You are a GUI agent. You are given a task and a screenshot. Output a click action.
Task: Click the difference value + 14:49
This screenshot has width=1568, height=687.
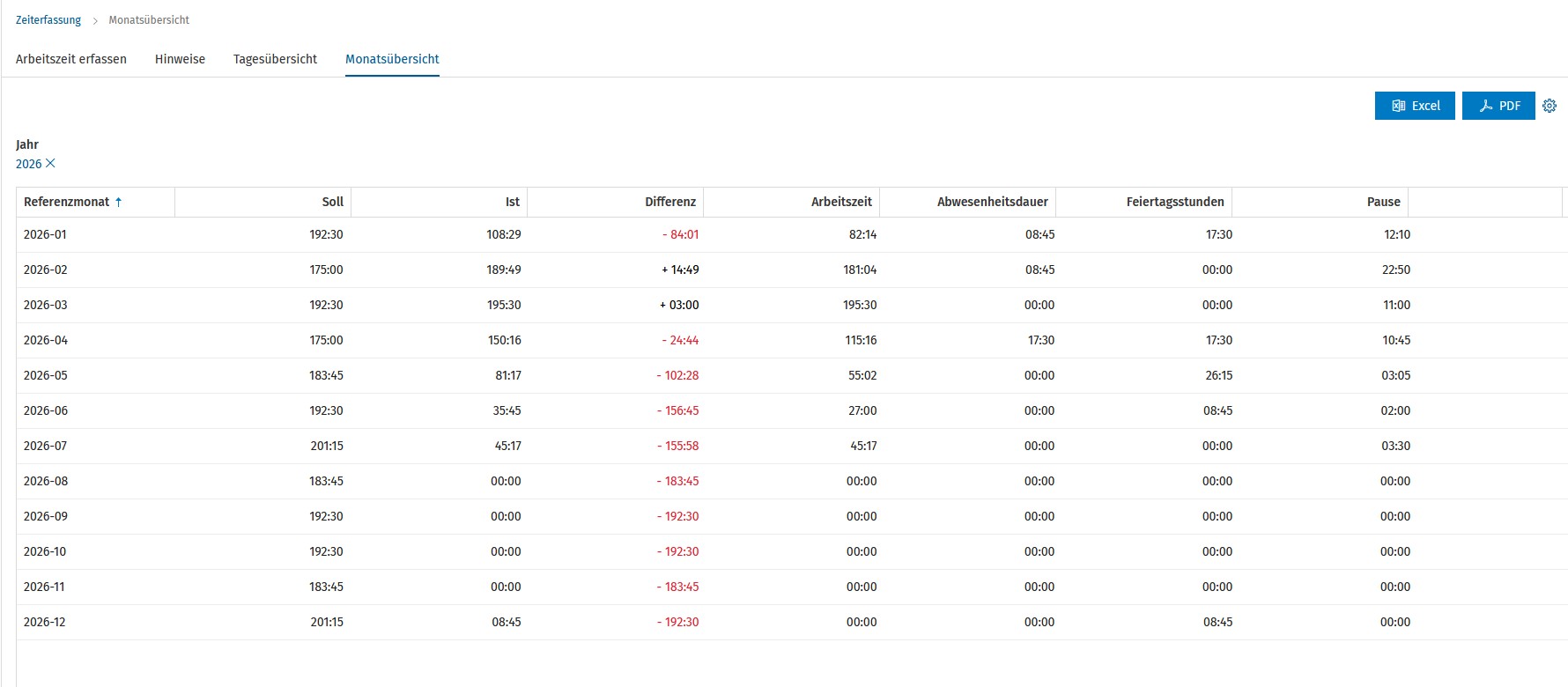[x=680, y=270]
